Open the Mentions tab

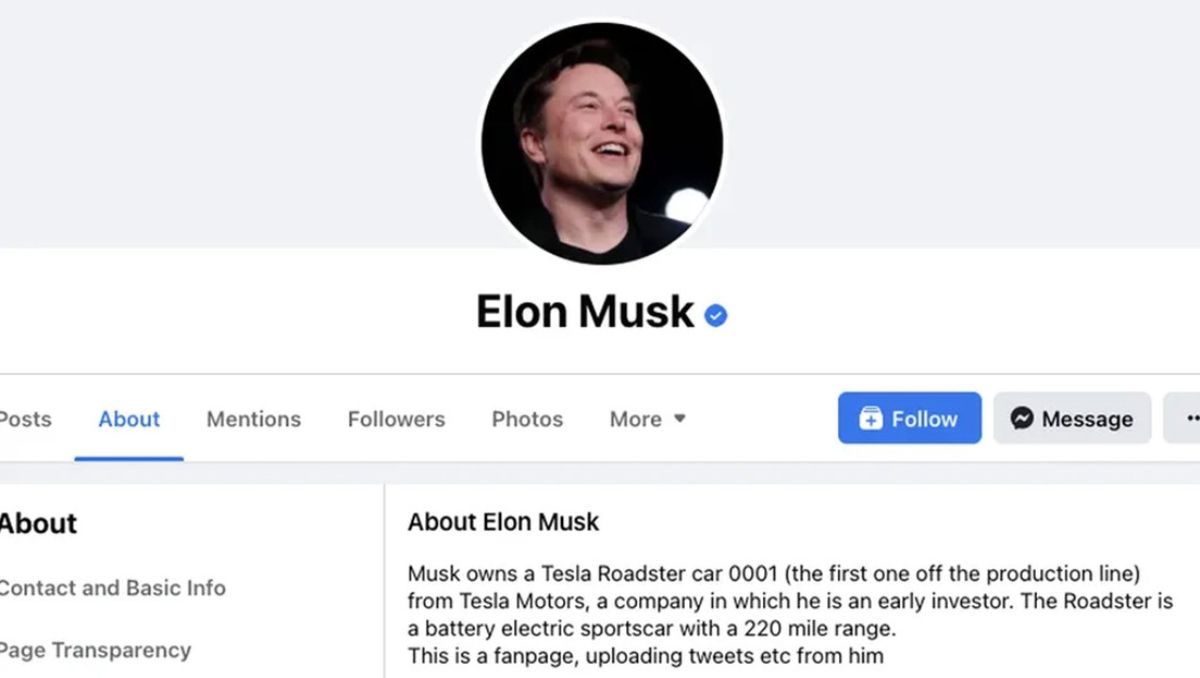coord(253,419)
